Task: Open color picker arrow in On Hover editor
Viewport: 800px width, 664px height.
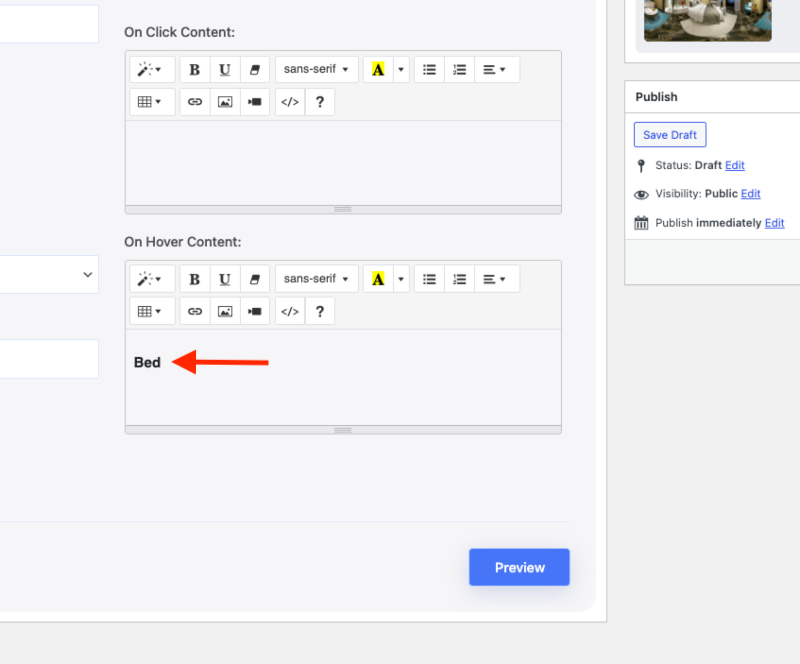Action: point(401,279)
